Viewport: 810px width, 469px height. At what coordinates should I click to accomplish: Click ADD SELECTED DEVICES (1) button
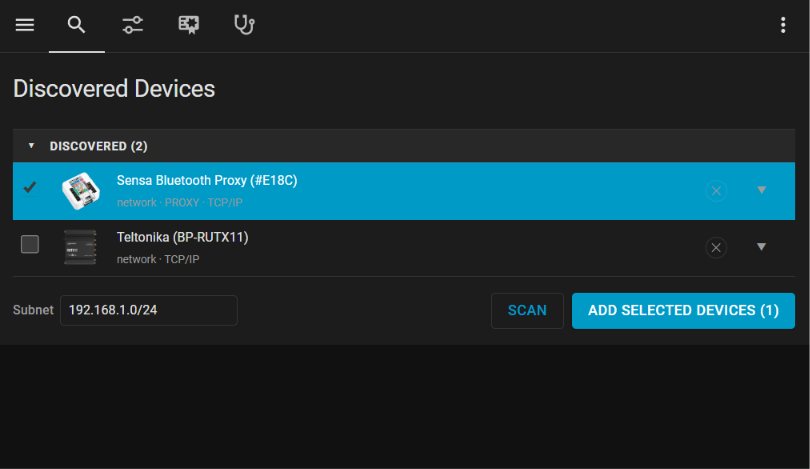click(683, 310)
